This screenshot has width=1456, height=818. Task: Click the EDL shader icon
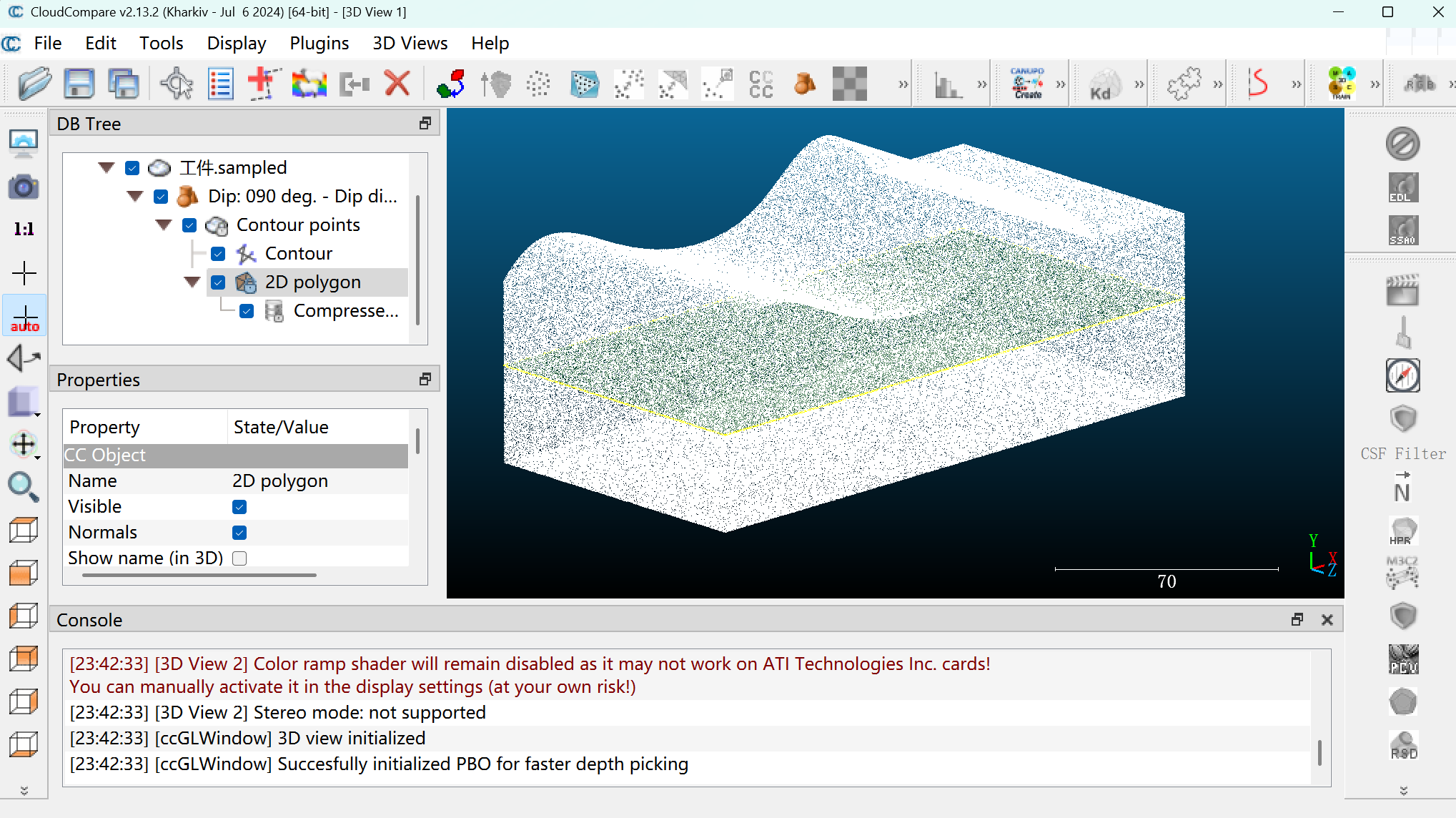pyautogui.click(x=1402, y=187)
